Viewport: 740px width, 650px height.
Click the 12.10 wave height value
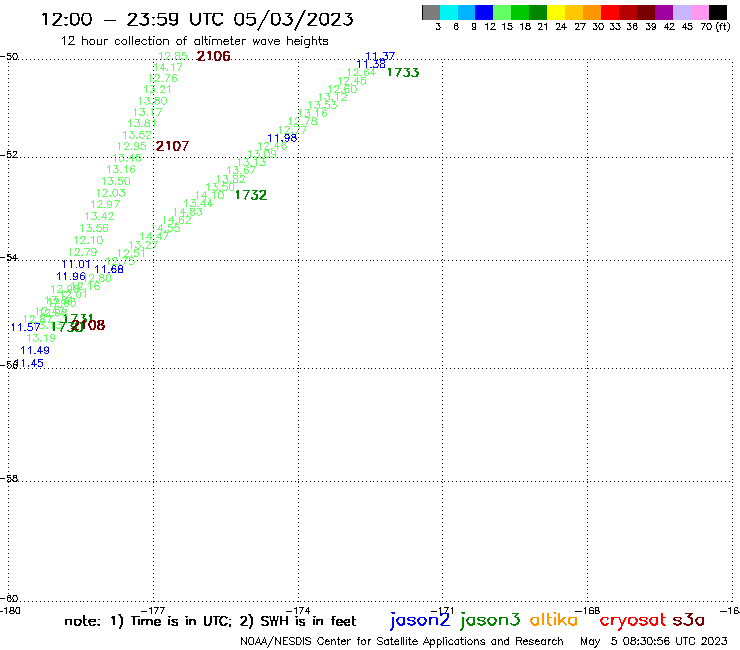tap(88, 240)
